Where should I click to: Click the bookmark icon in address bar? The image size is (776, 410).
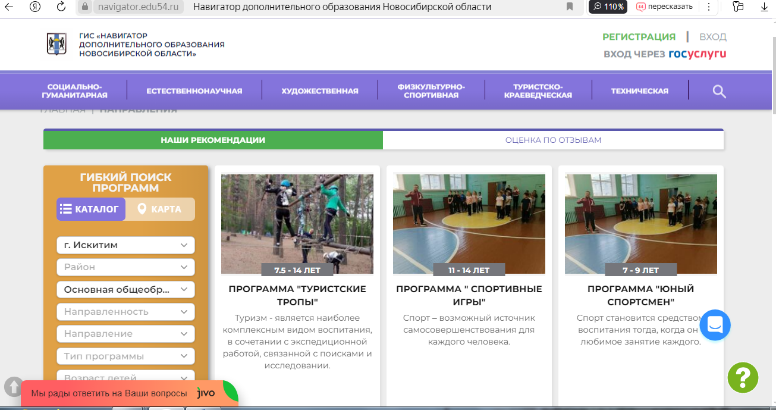[x=569, y=7]
